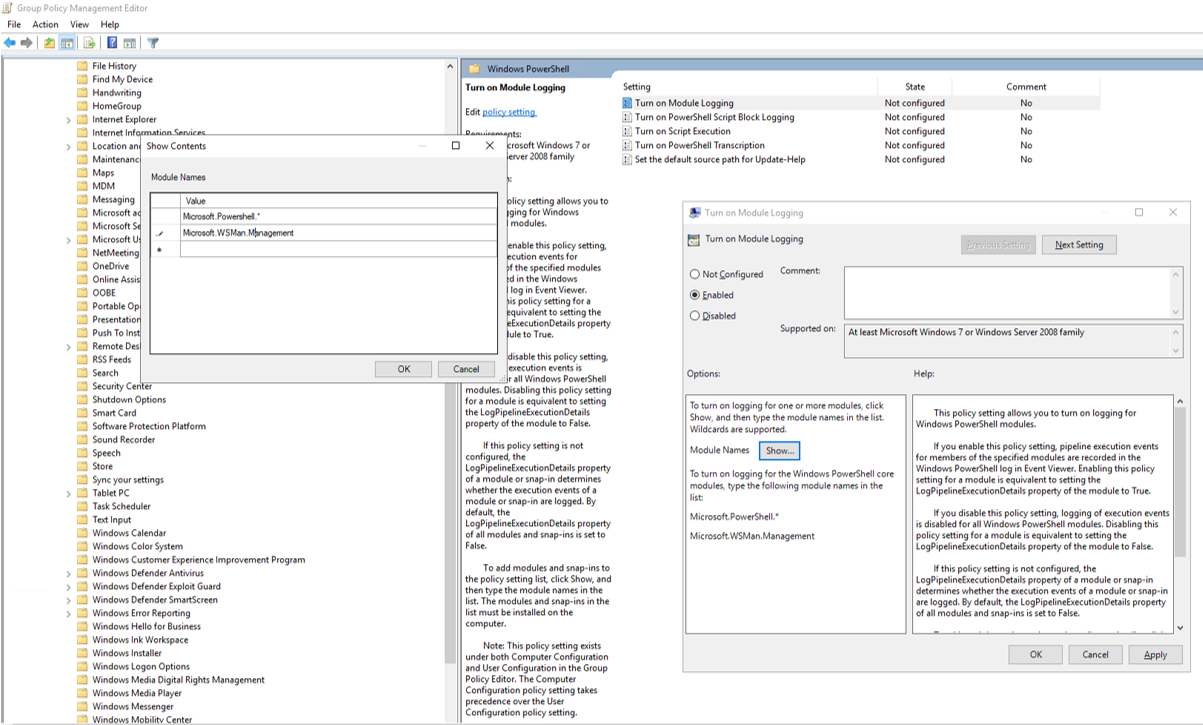Select Sync your settings tree item
This screenshot has width=1203, height=725.
128,480
